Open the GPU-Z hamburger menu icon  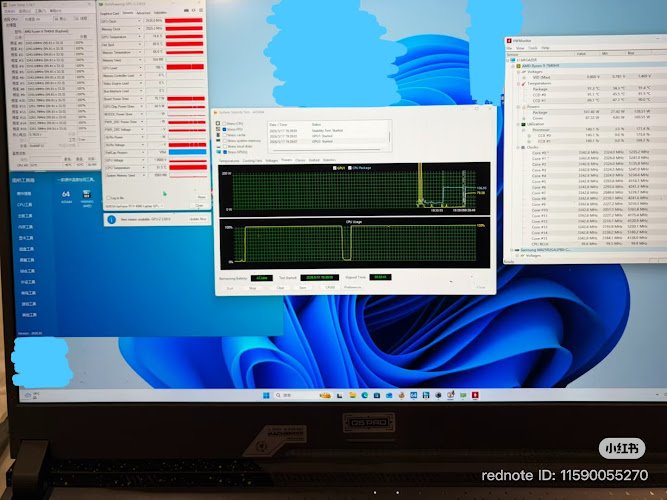pos(201,10)
